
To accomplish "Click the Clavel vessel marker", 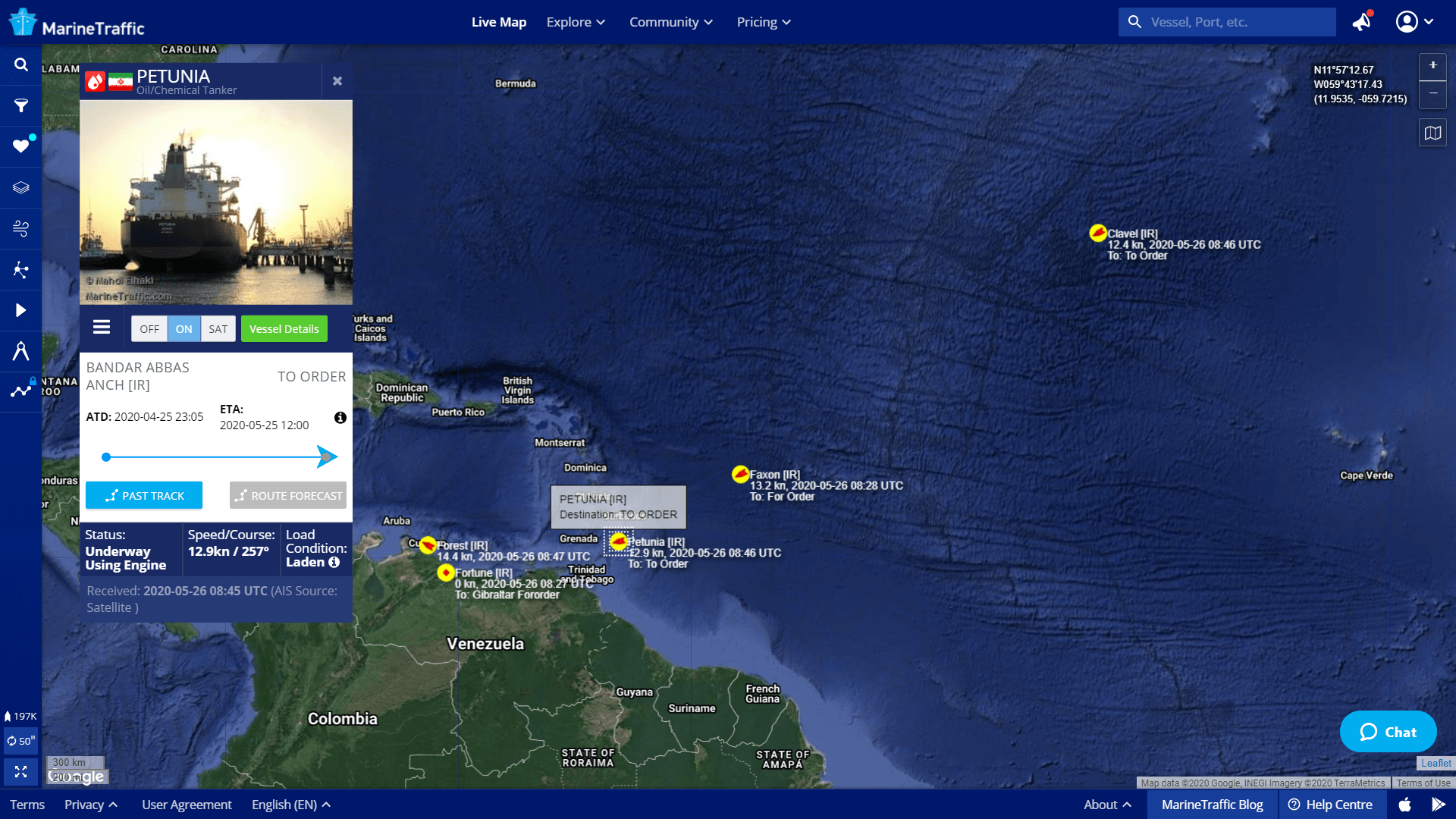I will click(1098, 233).
